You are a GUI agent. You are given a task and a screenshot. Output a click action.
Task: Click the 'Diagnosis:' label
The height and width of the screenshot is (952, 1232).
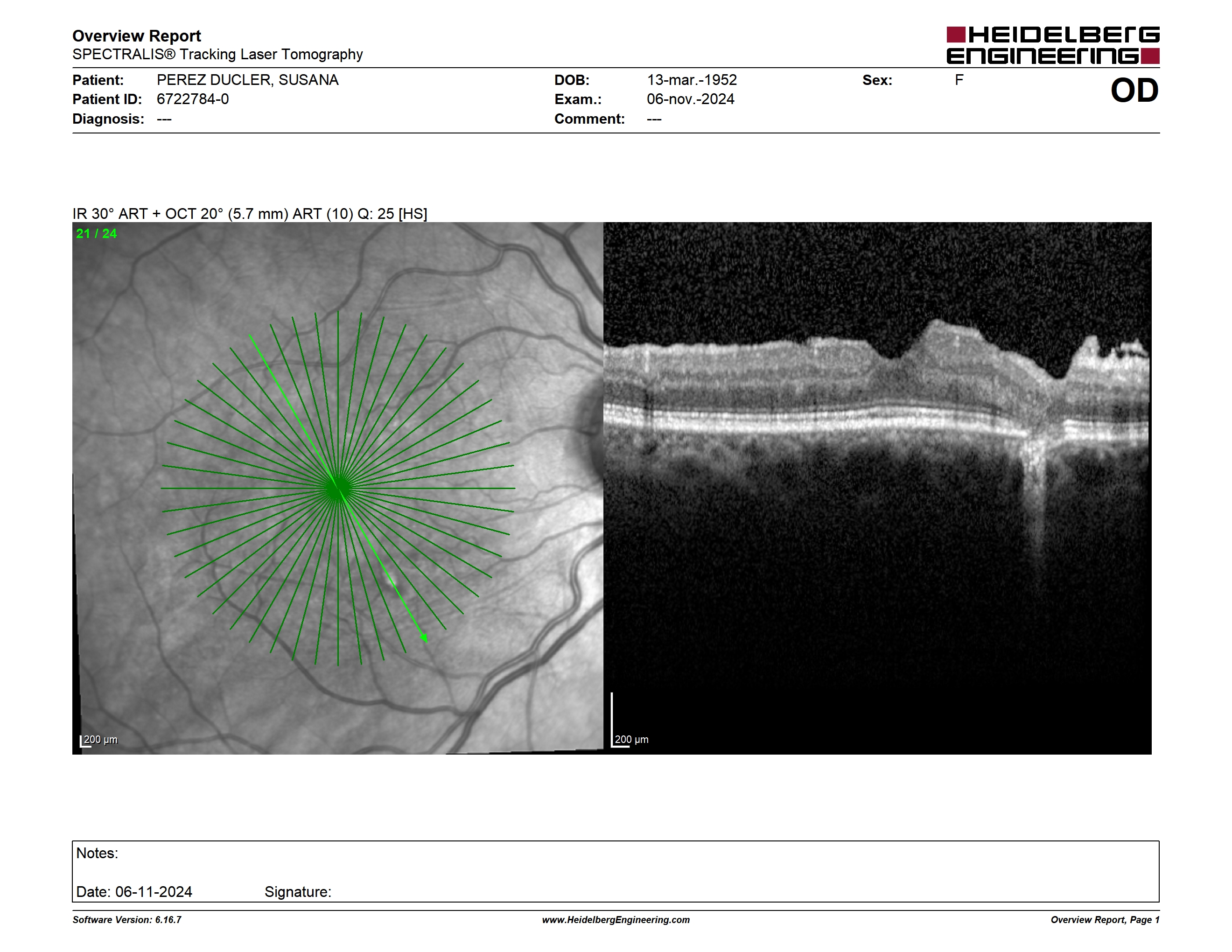pyautogui.click(x=108, y=119)
